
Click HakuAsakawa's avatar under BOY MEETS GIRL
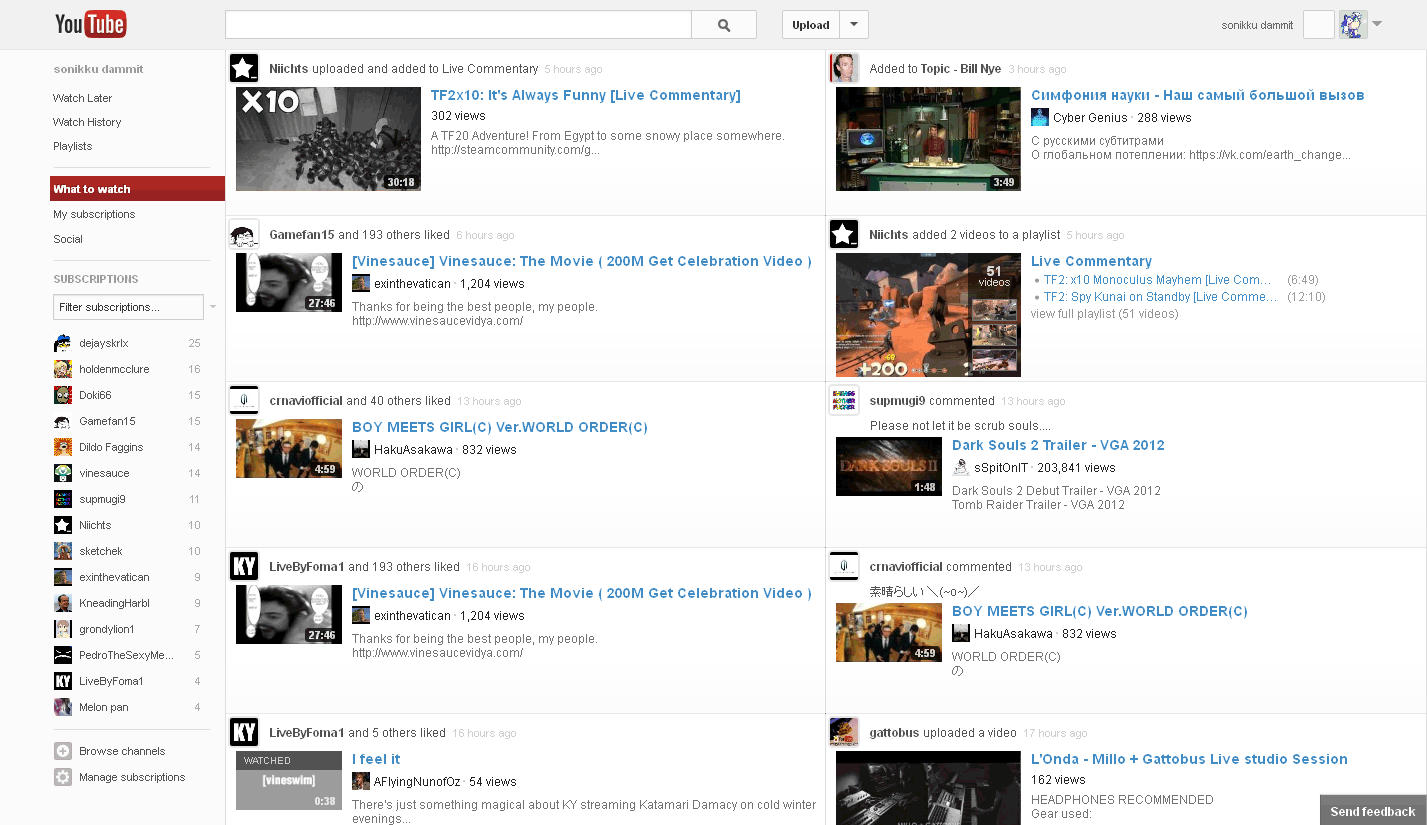point(361,449)
